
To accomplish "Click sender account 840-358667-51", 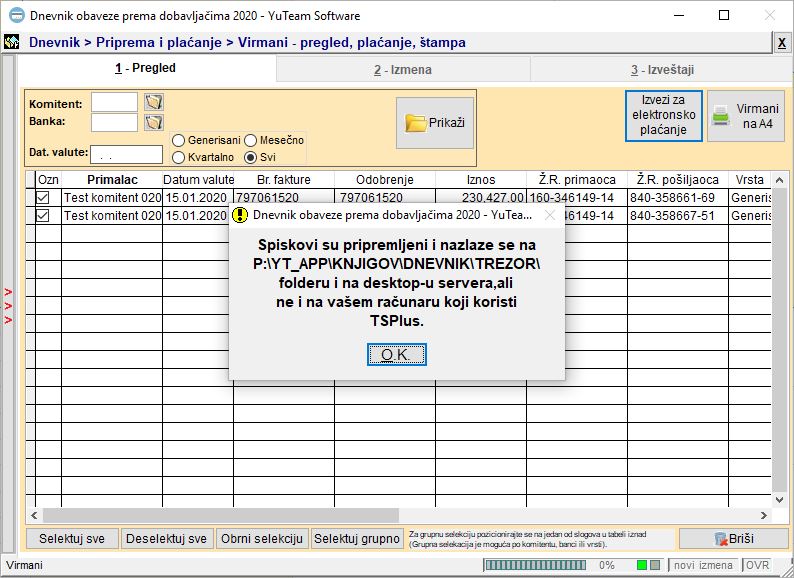I will 678,216.
